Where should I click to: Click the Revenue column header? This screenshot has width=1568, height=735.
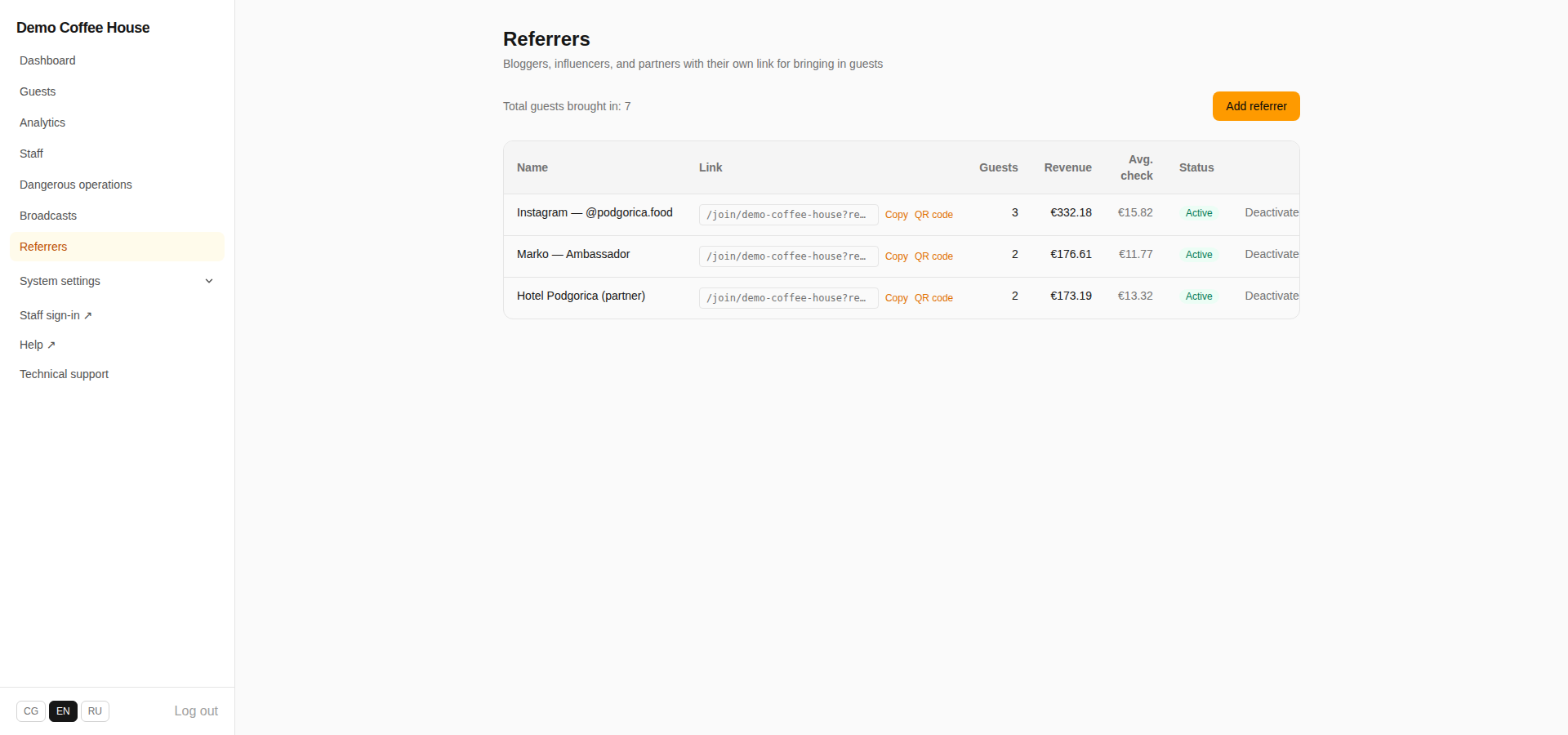[x=1067, y=167]
